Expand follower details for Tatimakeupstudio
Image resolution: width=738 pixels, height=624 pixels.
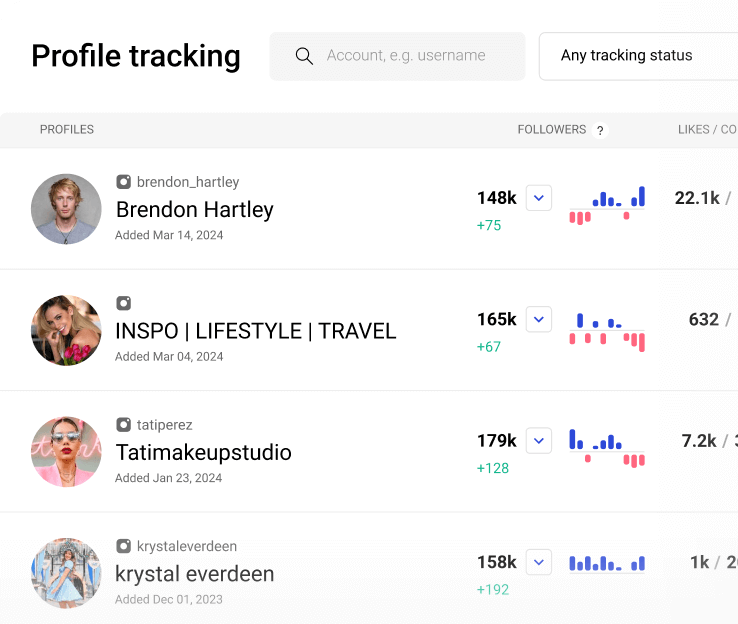tap(539, 441)
